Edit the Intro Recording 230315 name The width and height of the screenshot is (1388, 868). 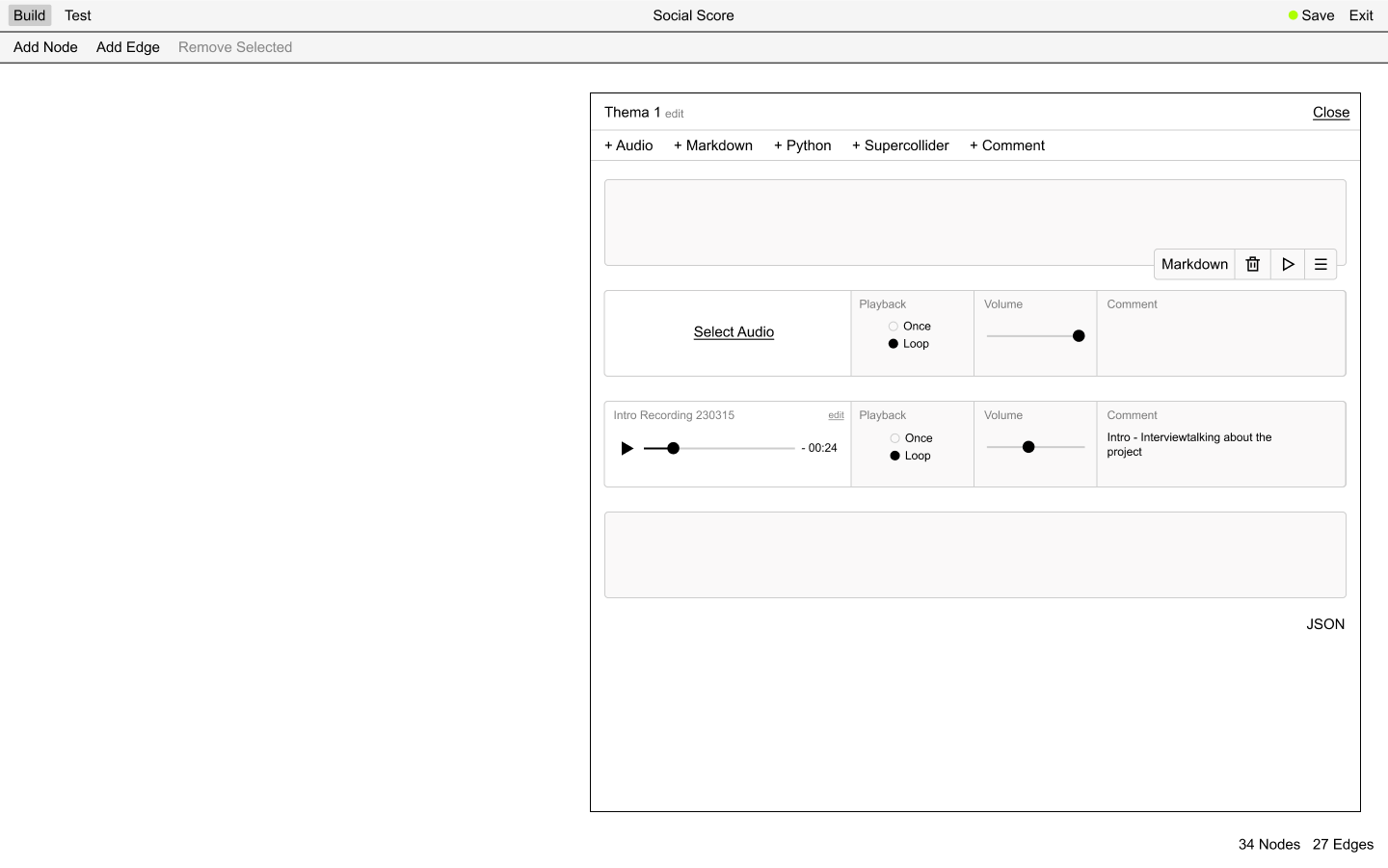tap(835, 414)
